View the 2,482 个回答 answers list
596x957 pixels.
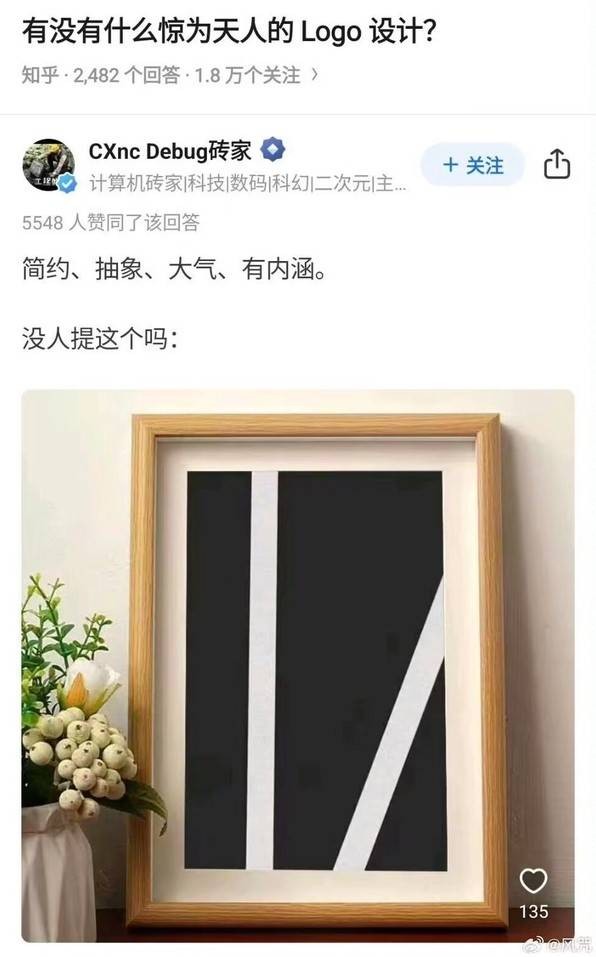click(127, 75)
